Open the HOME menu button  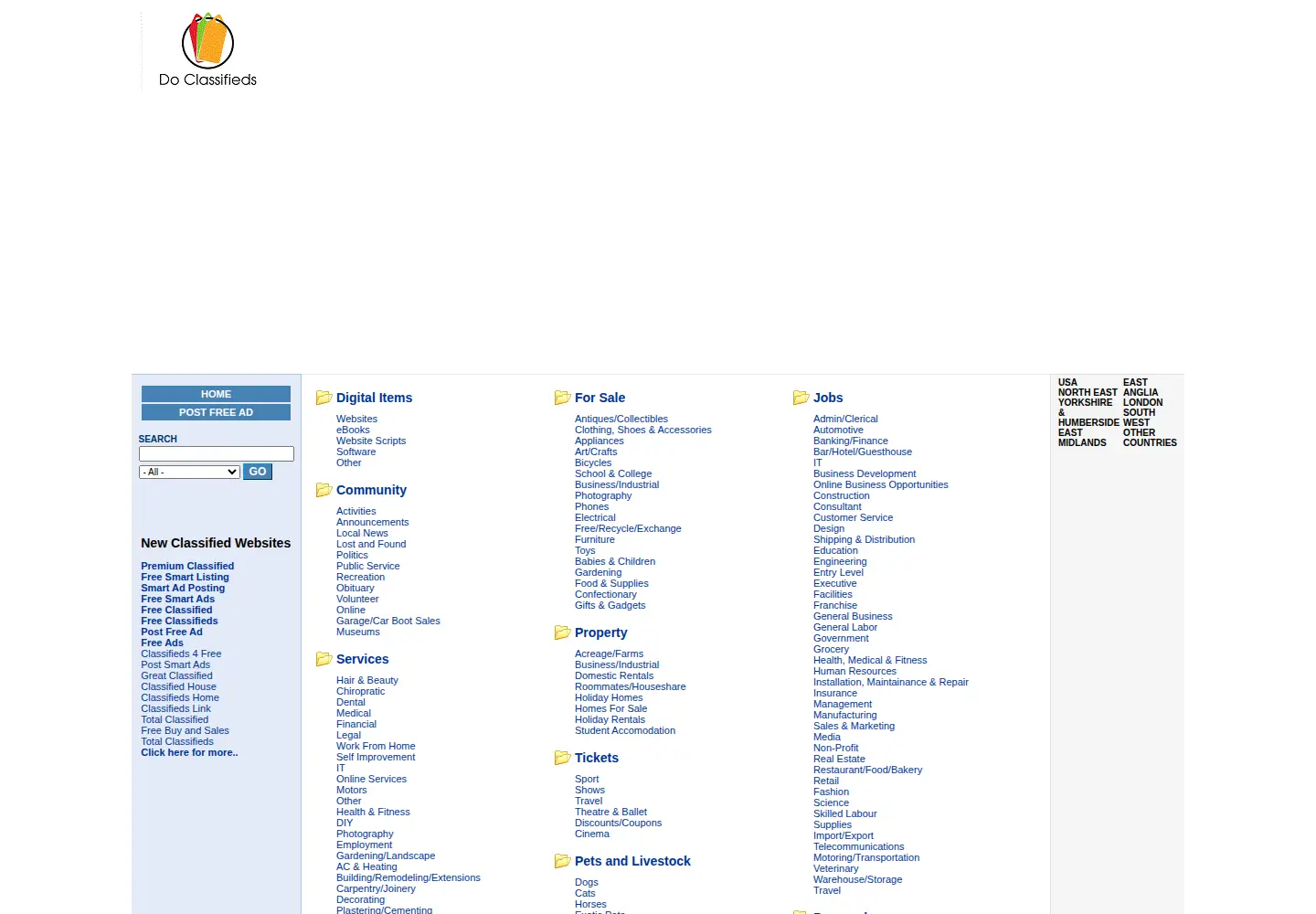click(216, 394)
